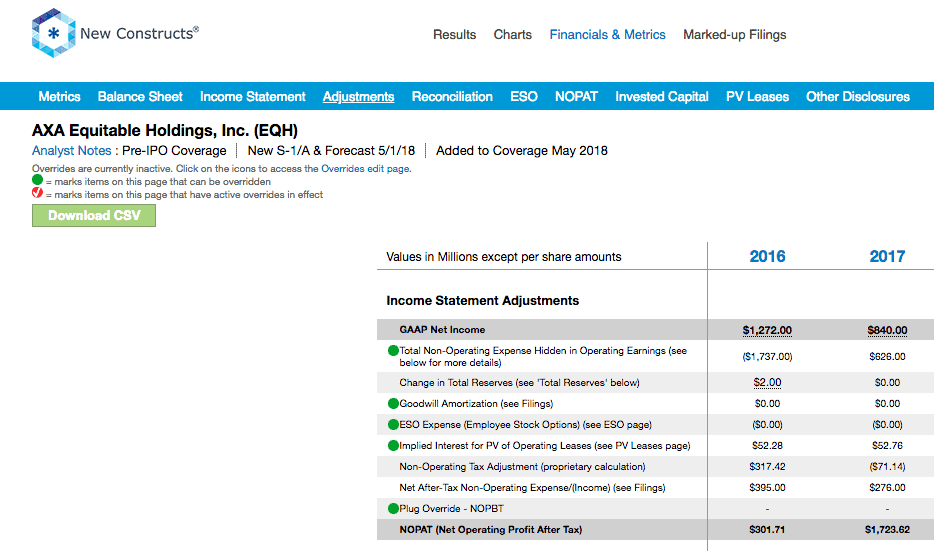Select the Adjustments tab
The image size is (934, 551).
tap(359, 96)
